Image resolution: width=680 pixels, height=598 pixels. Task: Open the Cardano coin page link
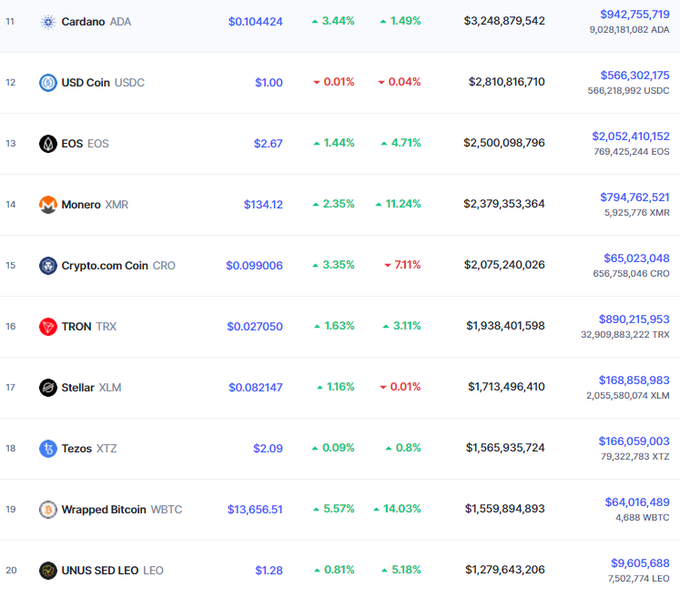click(83, 22)
